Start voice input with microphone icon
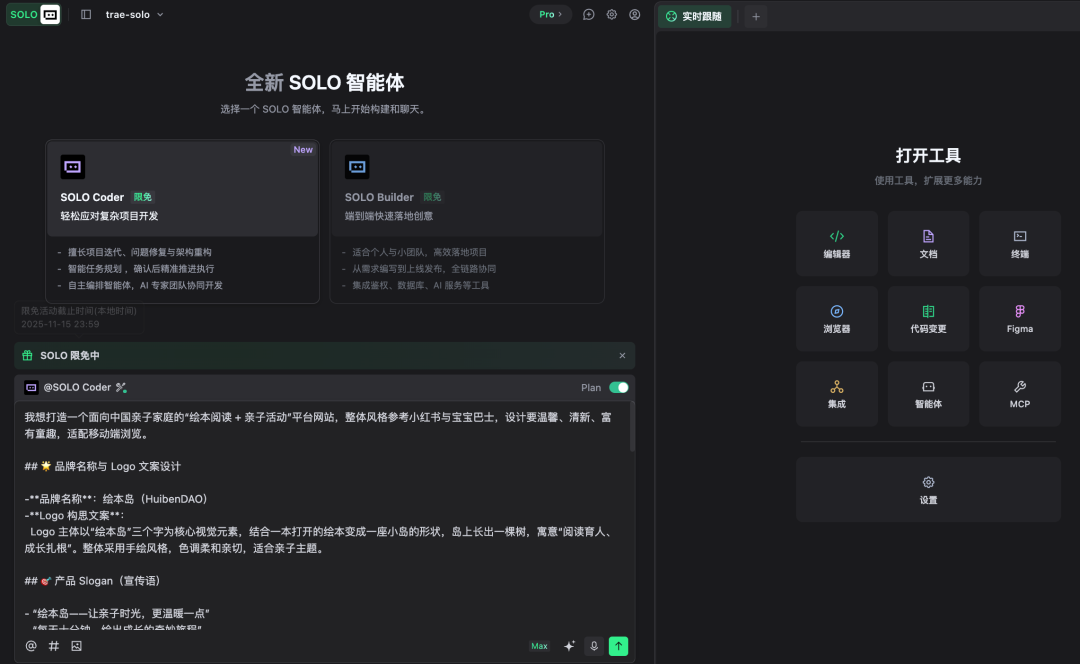This screenshot has width=1080, height=664. (x=594, y=646)
